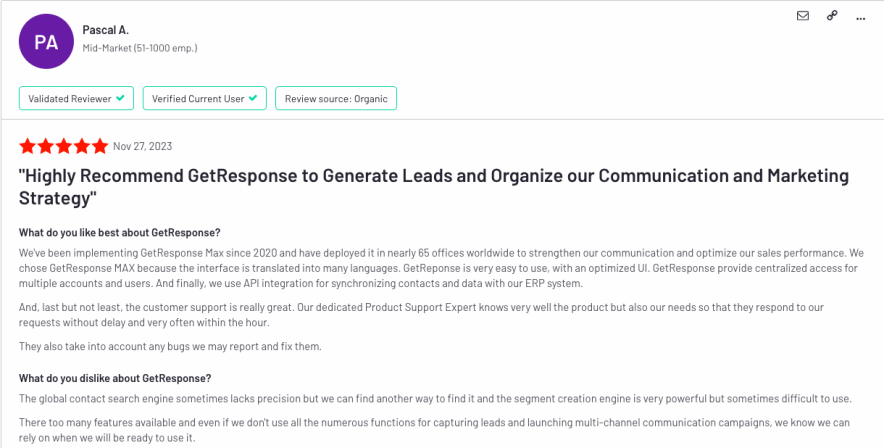Click the Validated Reviewer checkmark icon
884x448 pixels.
click(120, 98)
